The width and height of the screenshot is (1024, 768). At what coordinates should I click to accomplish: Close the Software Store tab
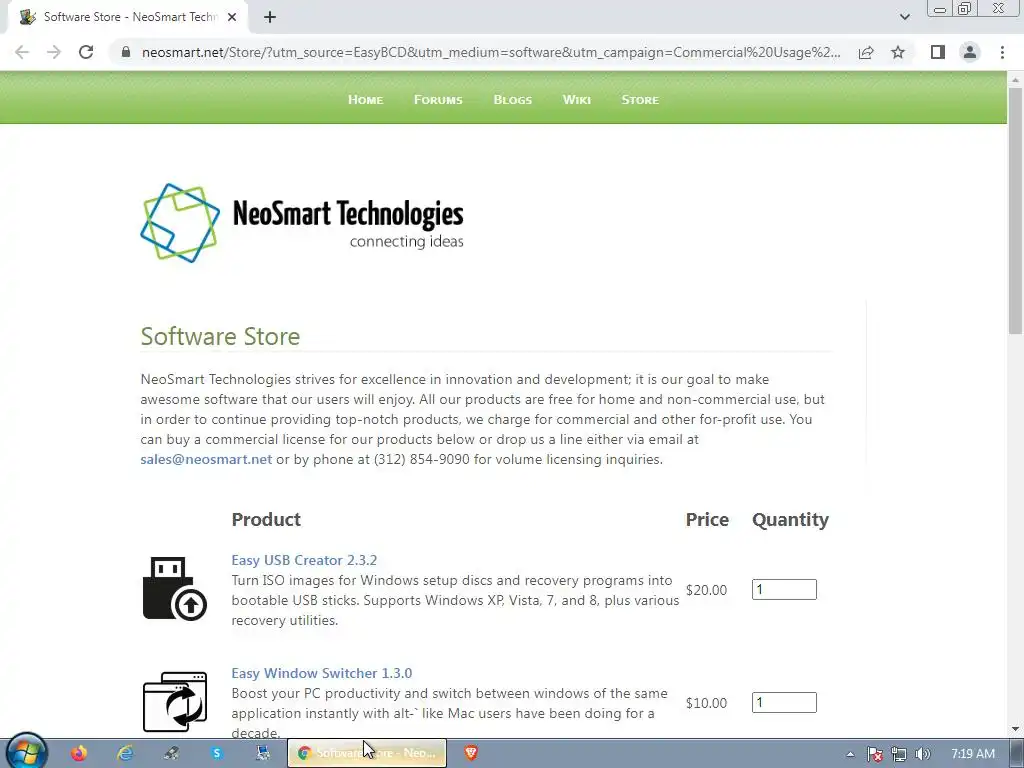[x=232, y=17]
